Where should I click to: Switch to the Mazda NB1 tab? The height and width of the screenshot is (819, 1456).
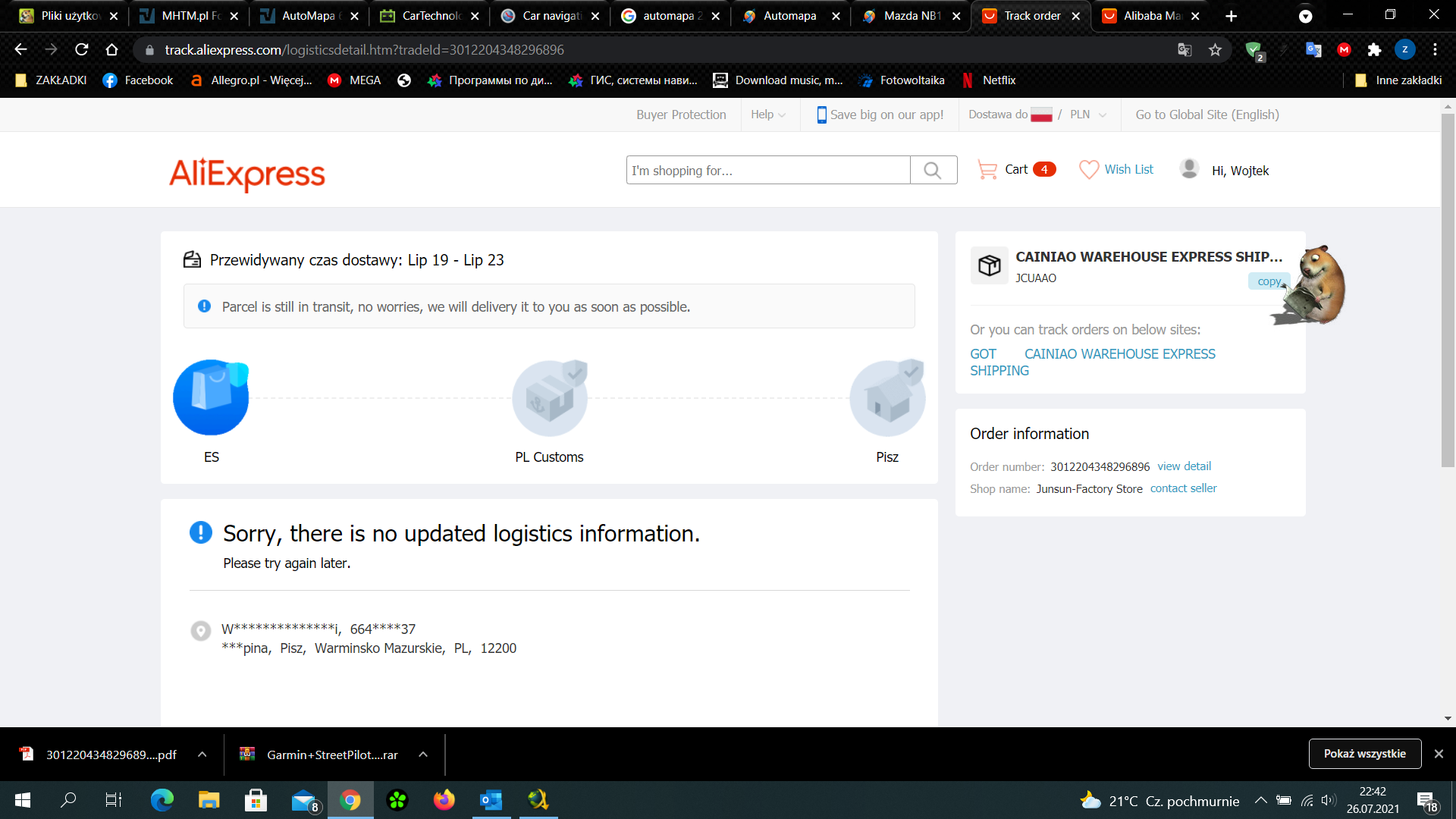pos(912,16)
